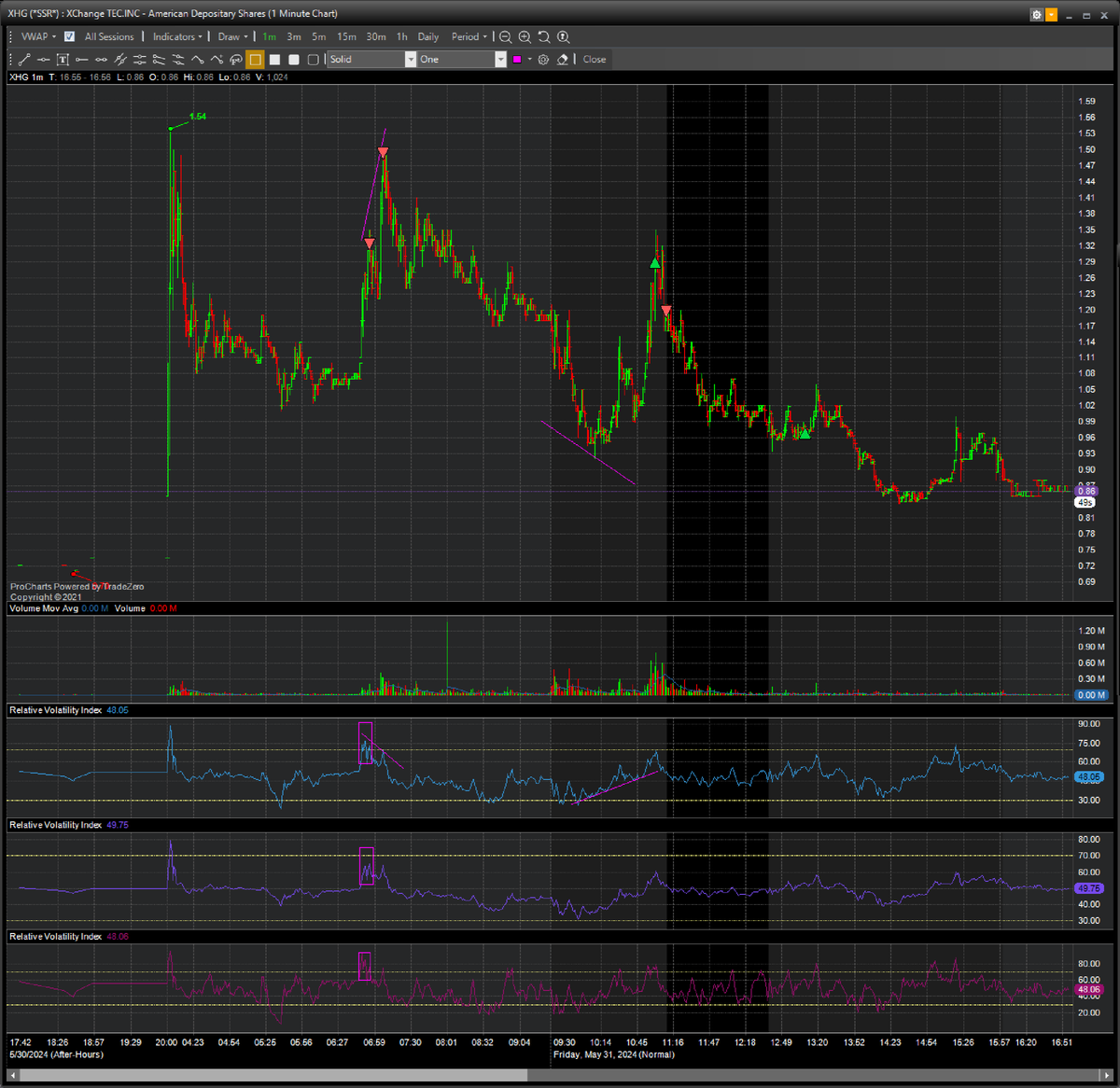Click the Volume Mov Avg label
This screenshot has width=1120, height=1088.
pos(44,608)
